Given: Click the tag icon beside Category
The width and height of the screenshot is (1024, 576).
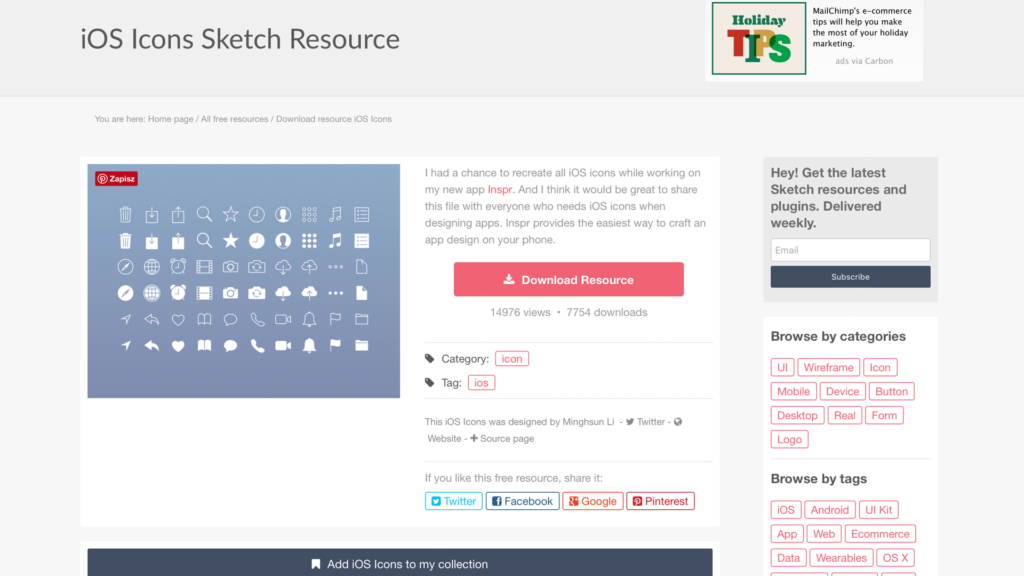Looking at the screenshot, I should (429, 359).
